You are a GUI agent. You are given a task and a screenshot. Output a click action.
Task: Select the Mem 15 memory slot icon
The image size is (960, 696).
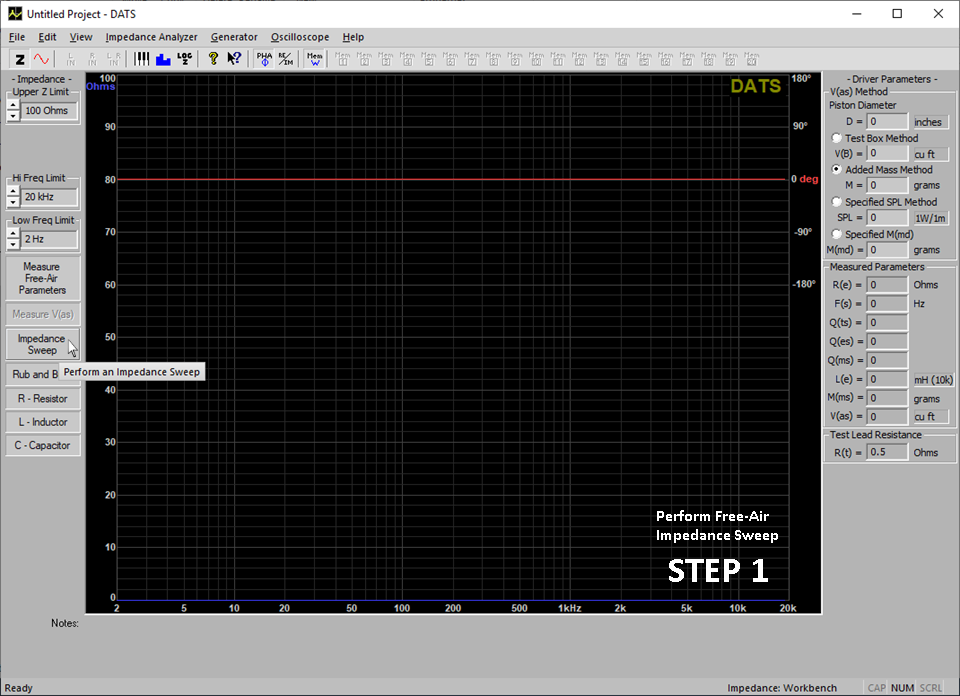coord(644,59)
